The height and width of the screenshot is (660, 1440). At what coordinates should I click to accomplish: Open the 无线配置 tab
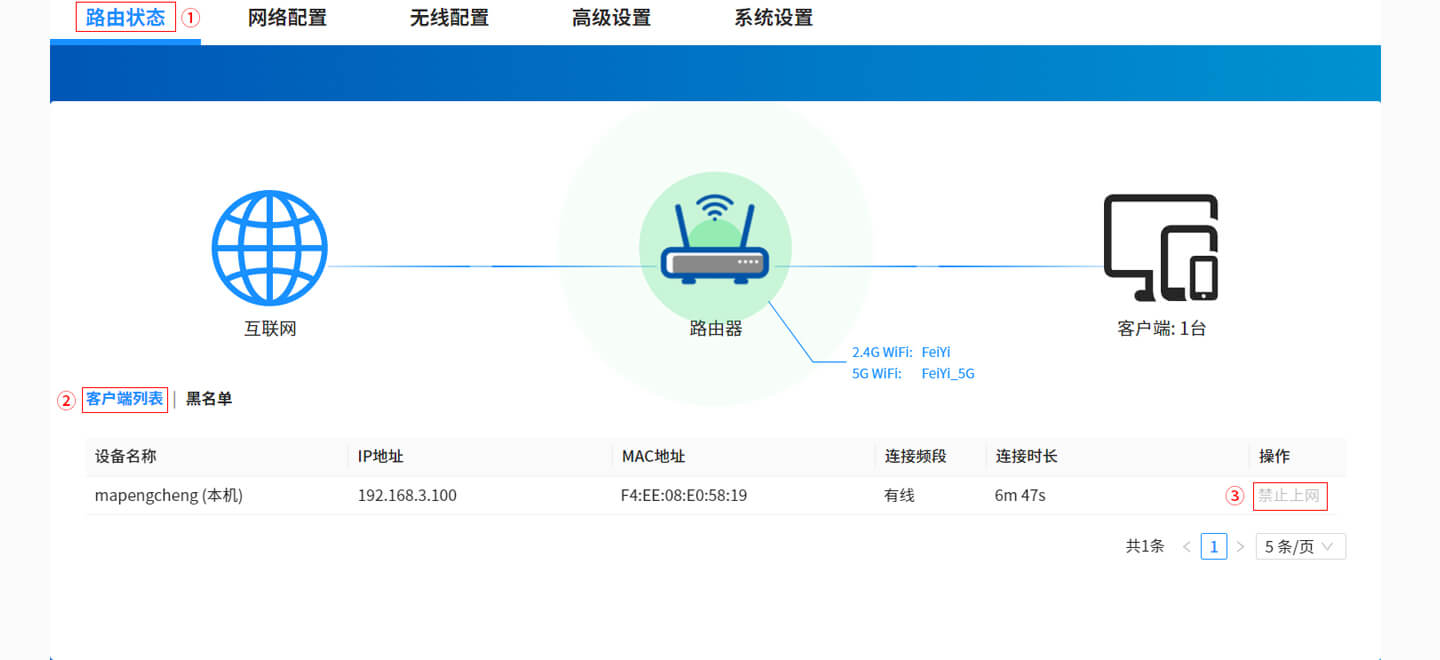tap(449, 17)
